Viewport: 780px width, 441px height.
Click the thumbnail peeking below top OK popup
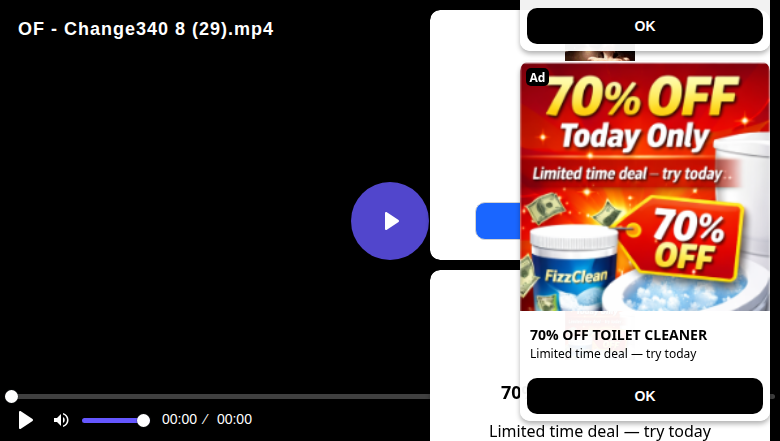[x=600, y=55]
